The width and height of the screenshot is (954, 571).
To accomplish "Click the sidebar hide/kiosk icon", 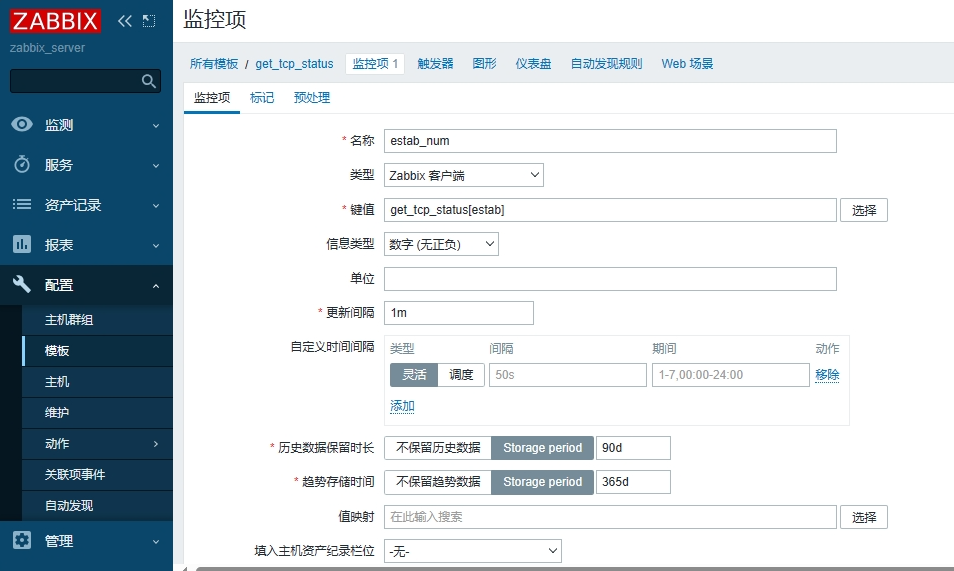I will click(149, 21).
